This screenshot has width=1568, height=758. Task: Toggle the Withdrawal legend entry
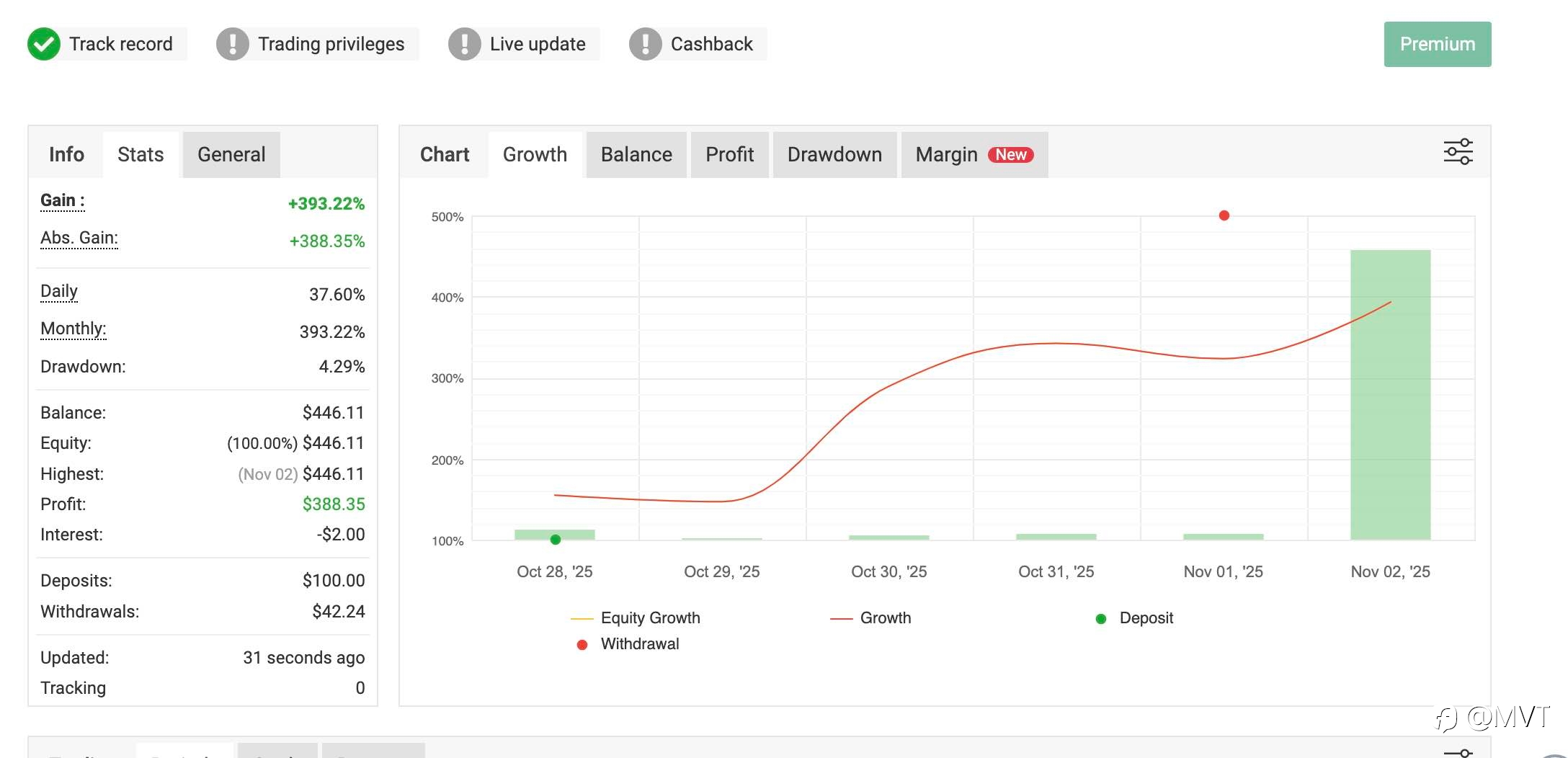pos(628,644)
